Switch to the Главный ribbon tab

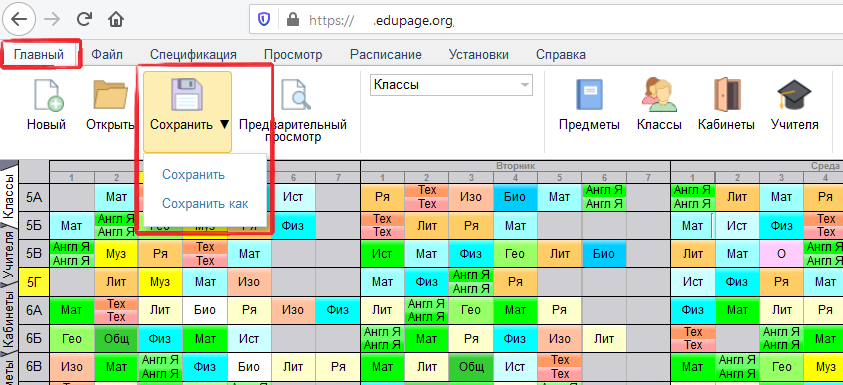[x=39, y=54]
